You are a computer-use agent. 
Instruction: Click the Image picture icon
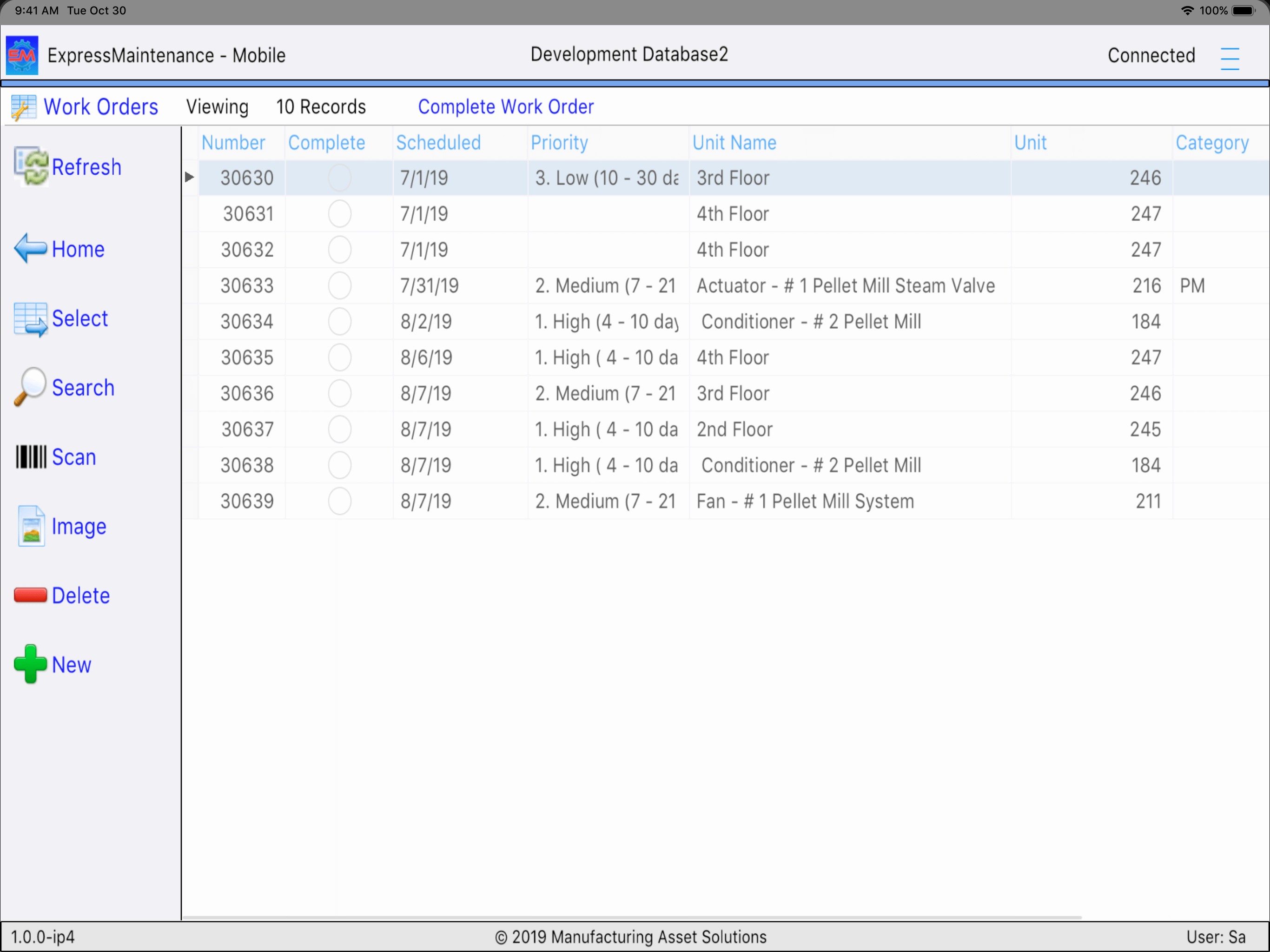pyautogui.click(x=32, y=526)
